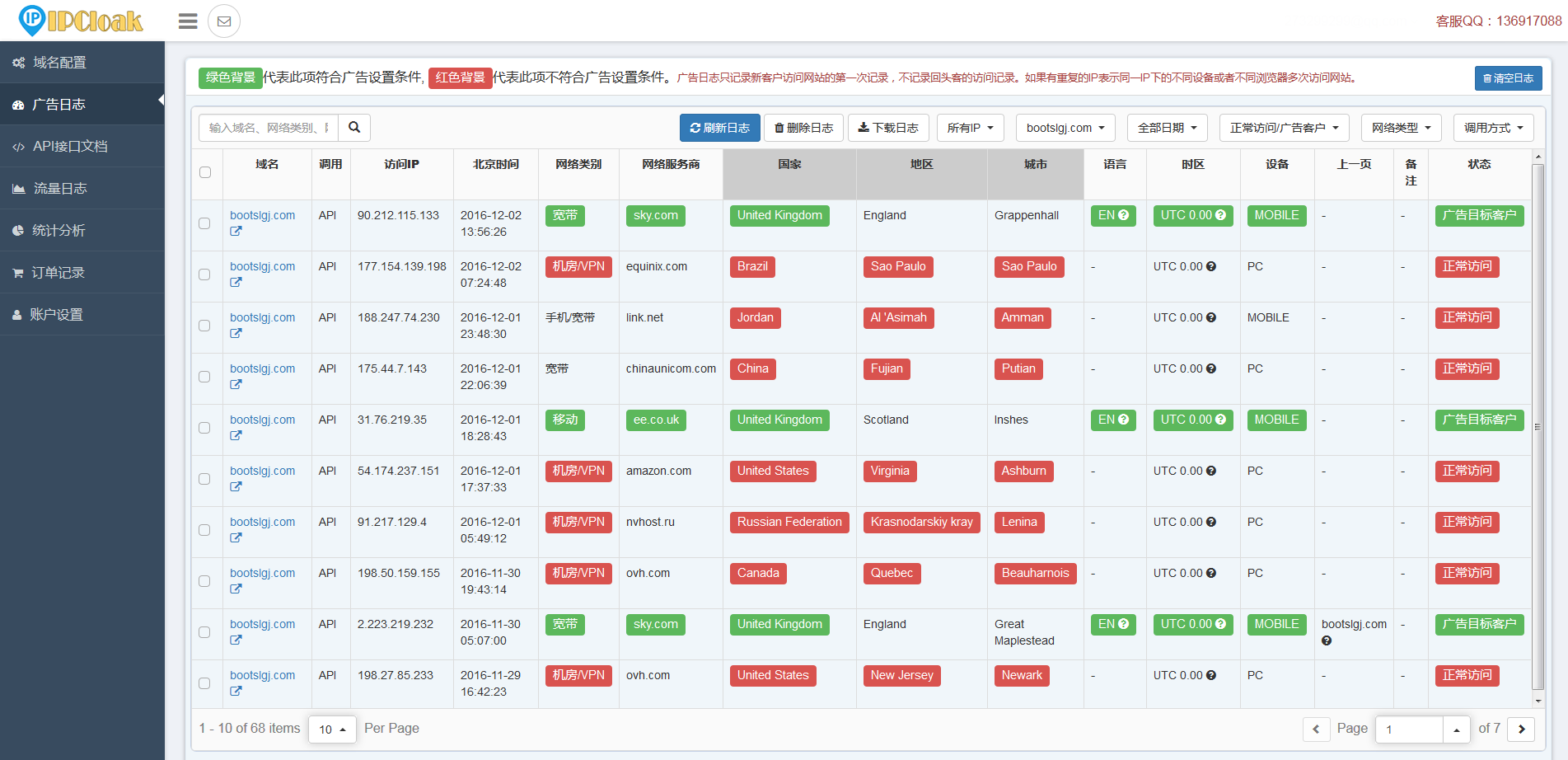Check the row for IP 90.212.115.133

(x=204, y=223)
